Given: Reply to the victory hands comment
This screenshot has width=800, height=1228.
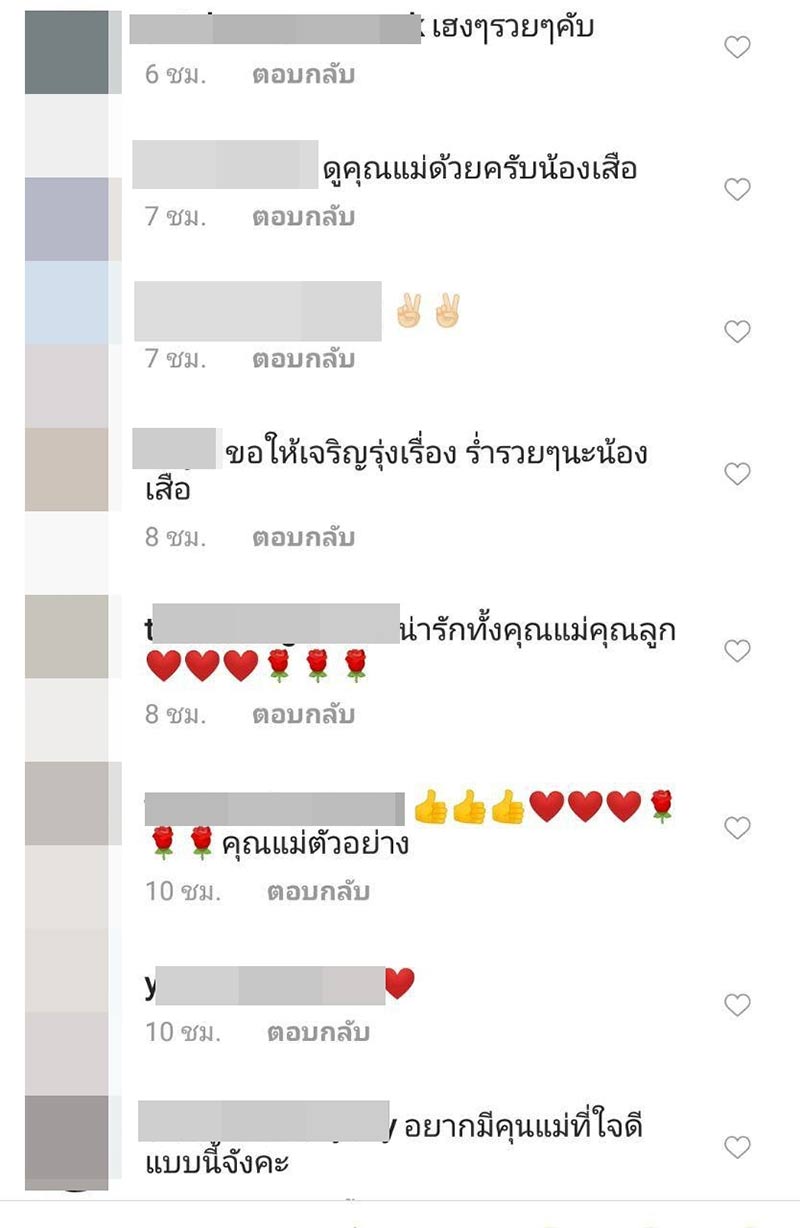Looking at the screenshot, I should [x=303, y=359].
